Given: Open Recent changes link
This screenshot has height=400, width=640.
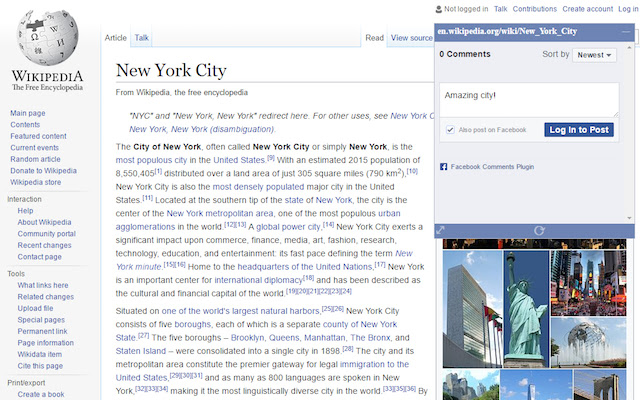Looking at the screenshot, I should 44,245.
